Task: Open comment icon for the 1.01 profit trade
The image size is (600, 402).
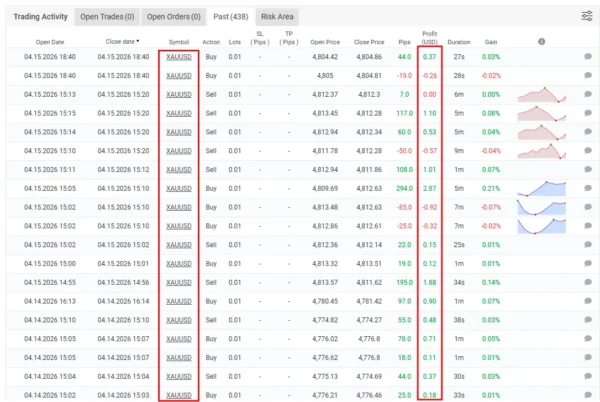Action: pos(588,169)
